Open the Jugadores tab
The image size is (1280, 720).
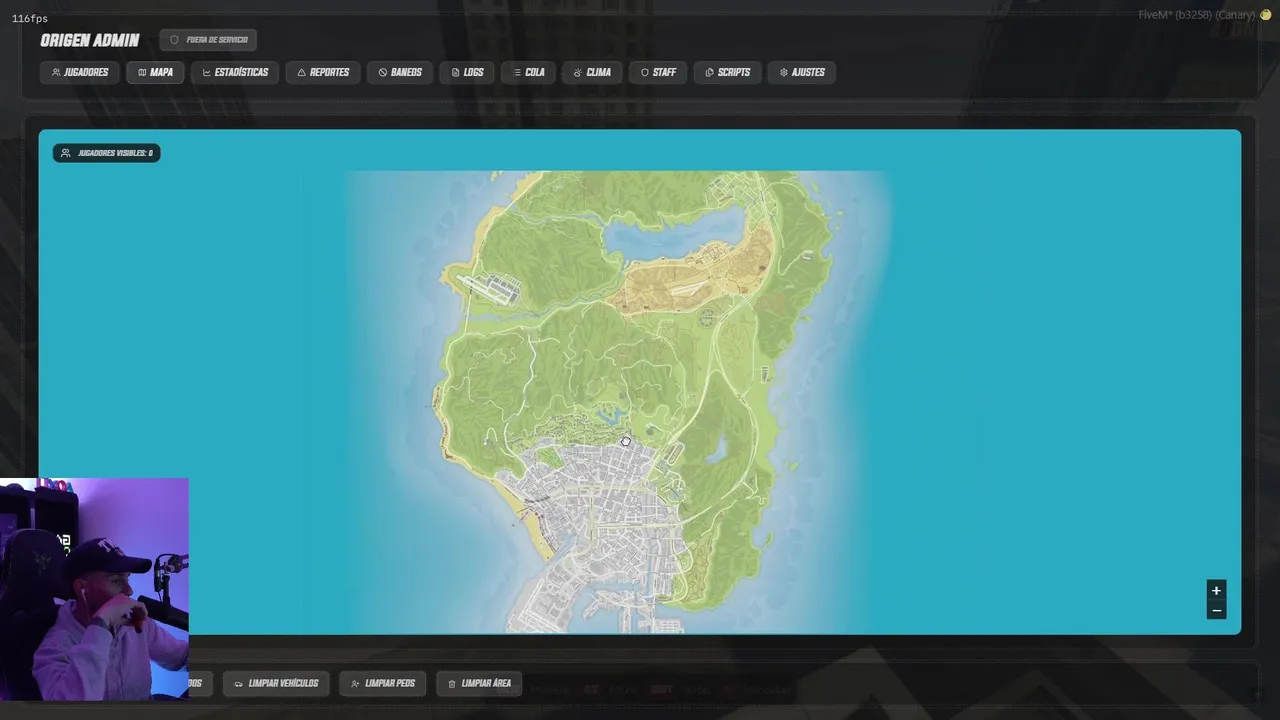tap(80, 72)
